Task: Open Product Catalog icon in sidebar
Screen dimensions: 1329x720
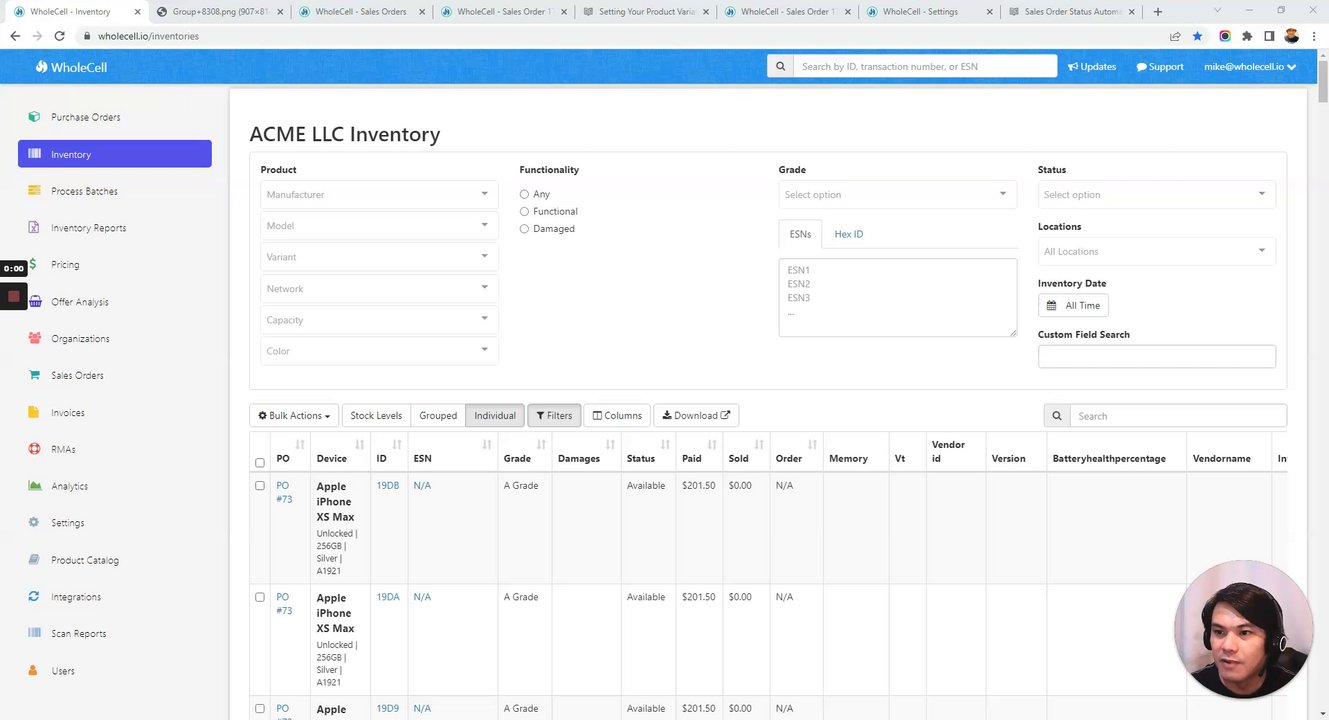Action: pos(34,560)
